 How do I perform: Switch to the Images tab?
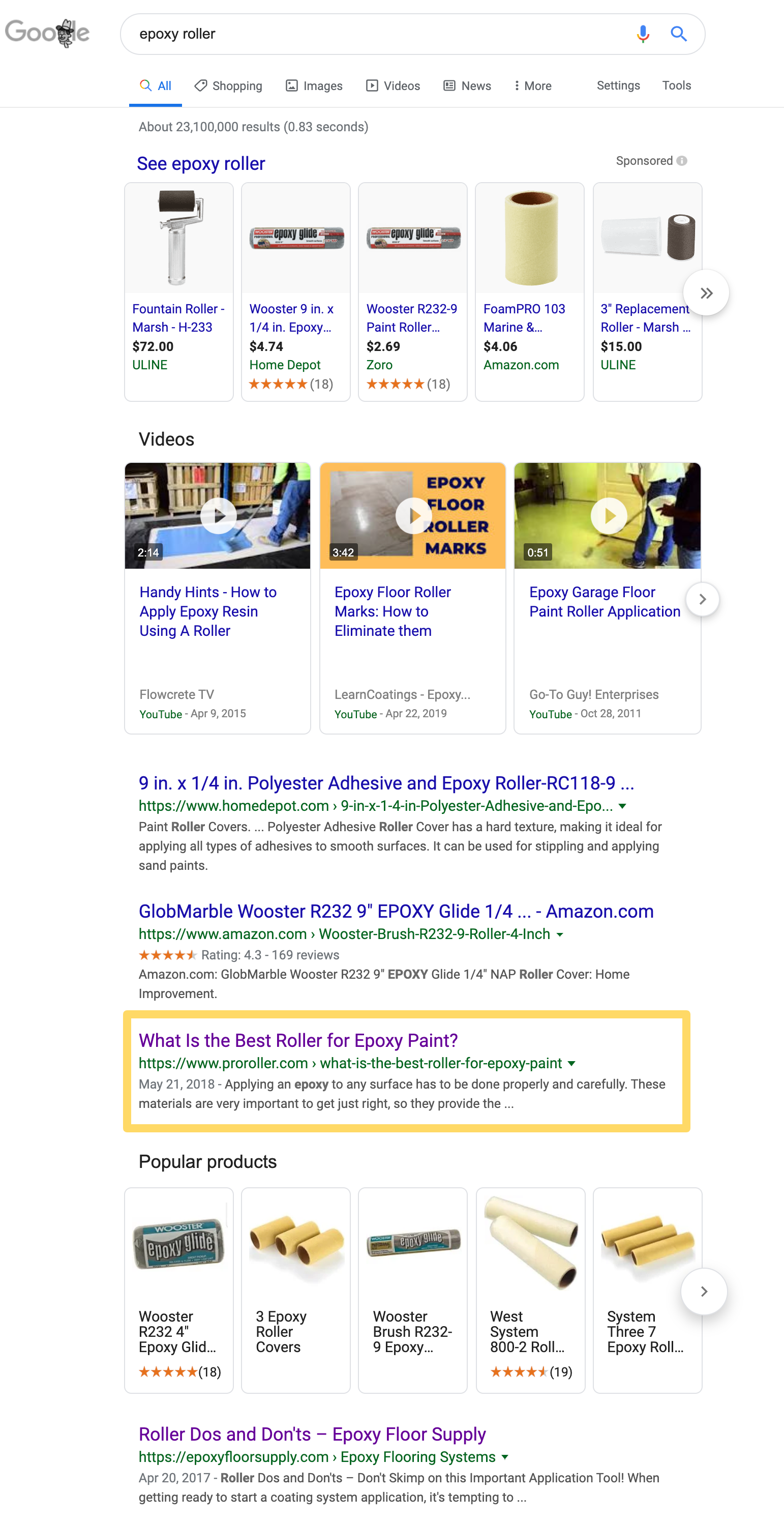(314, 85)
